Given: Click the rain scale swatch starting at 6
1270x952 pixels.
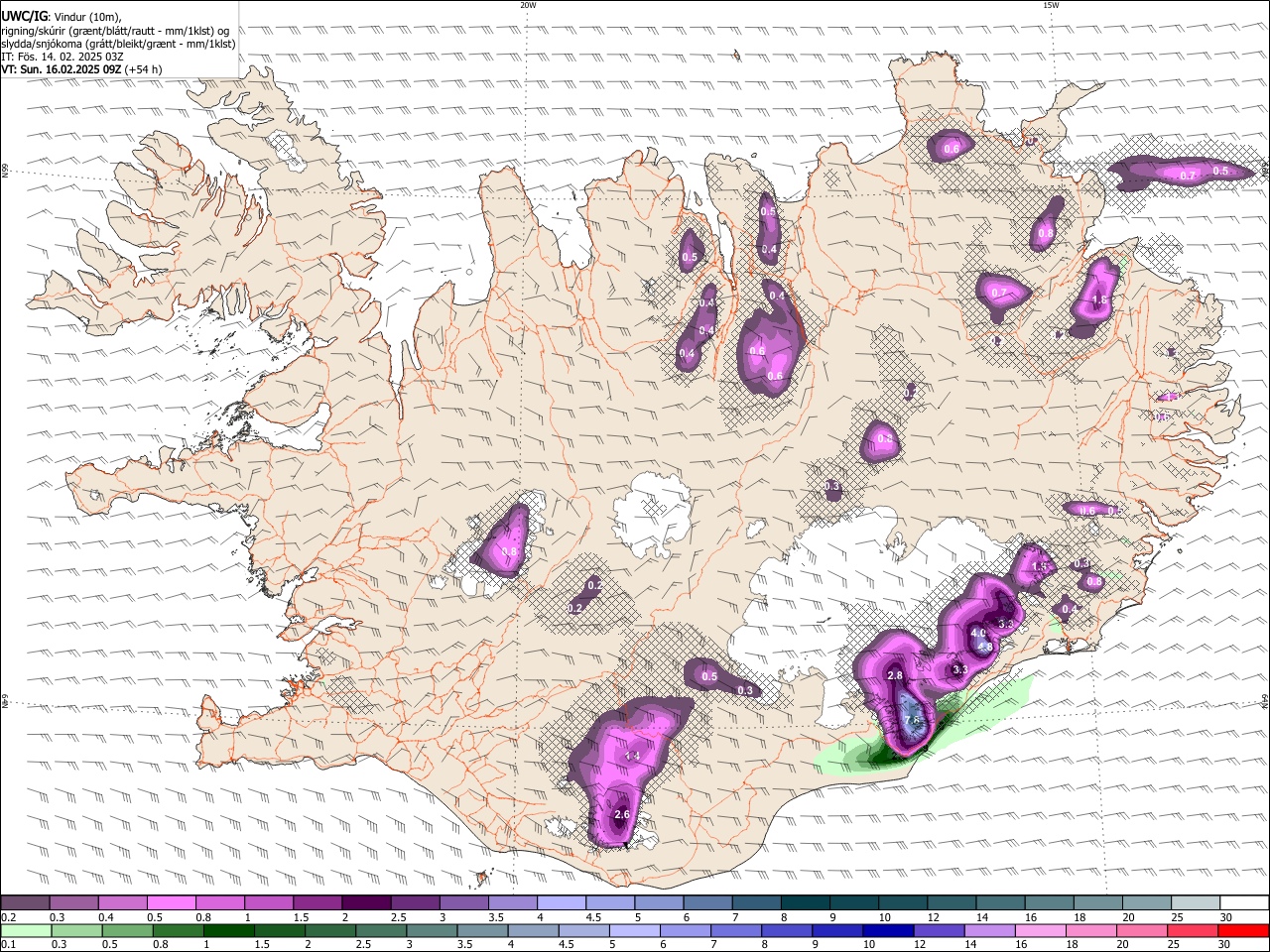Looking at the screenshot, I should tap(686, 931).
